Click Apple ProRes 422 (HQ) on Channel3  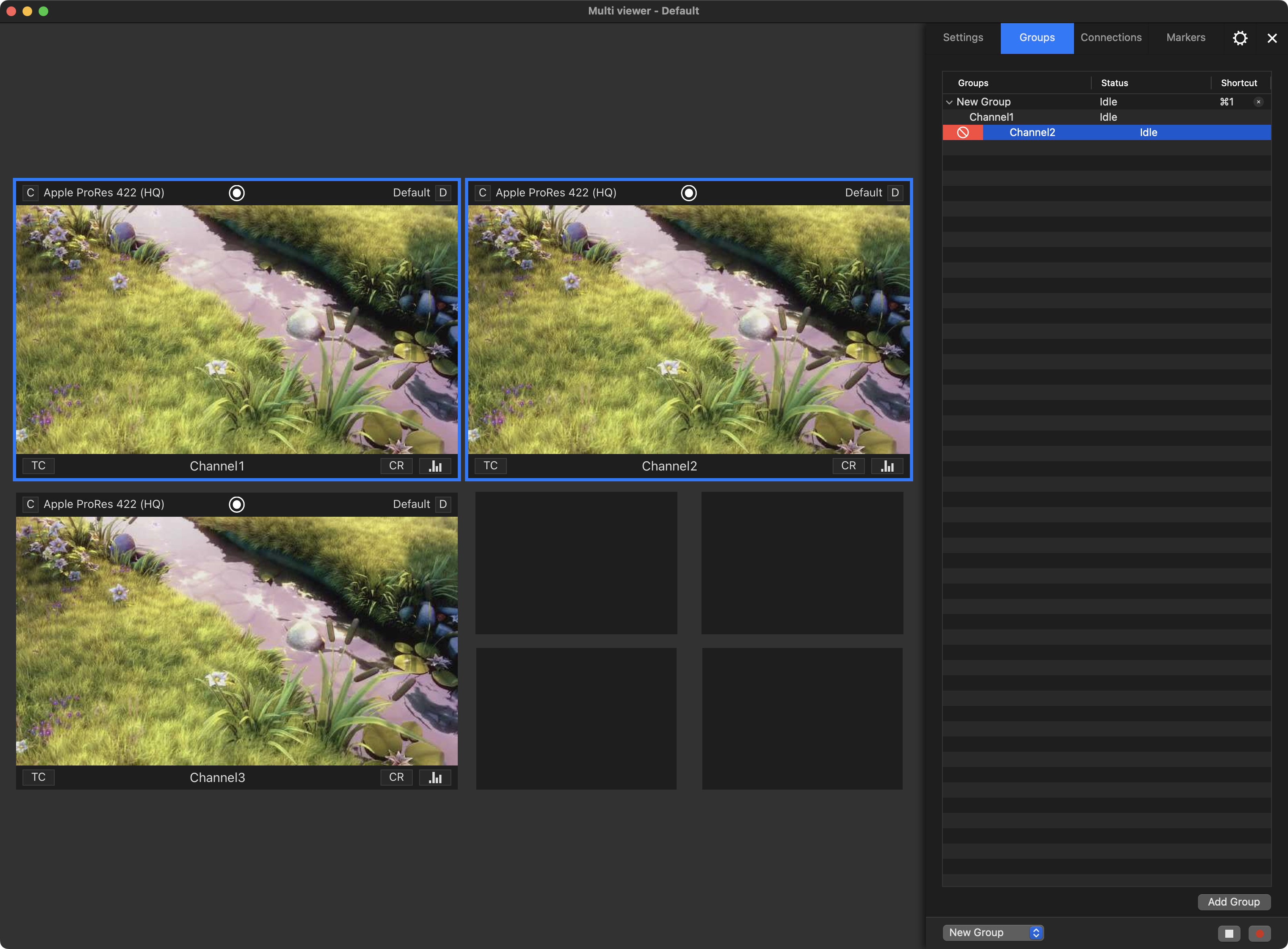click(x=104, y=504)
